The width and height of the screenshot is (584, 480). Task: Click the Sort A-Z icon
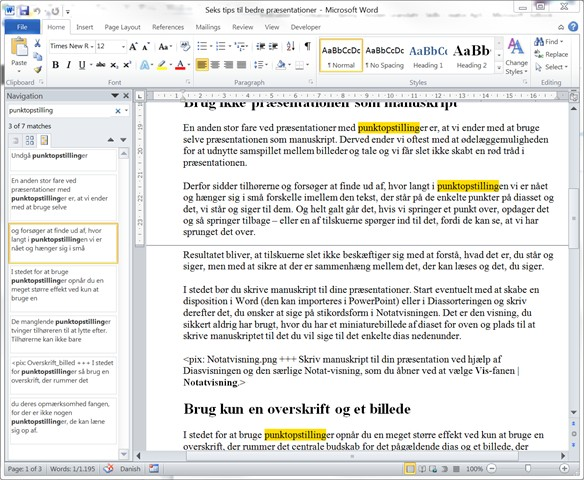click(x=291, y=46)
